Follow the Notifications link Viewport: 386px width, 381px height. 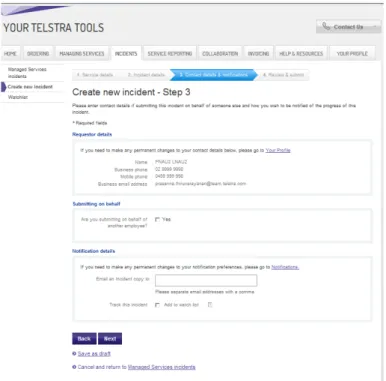tap(285, 267)
